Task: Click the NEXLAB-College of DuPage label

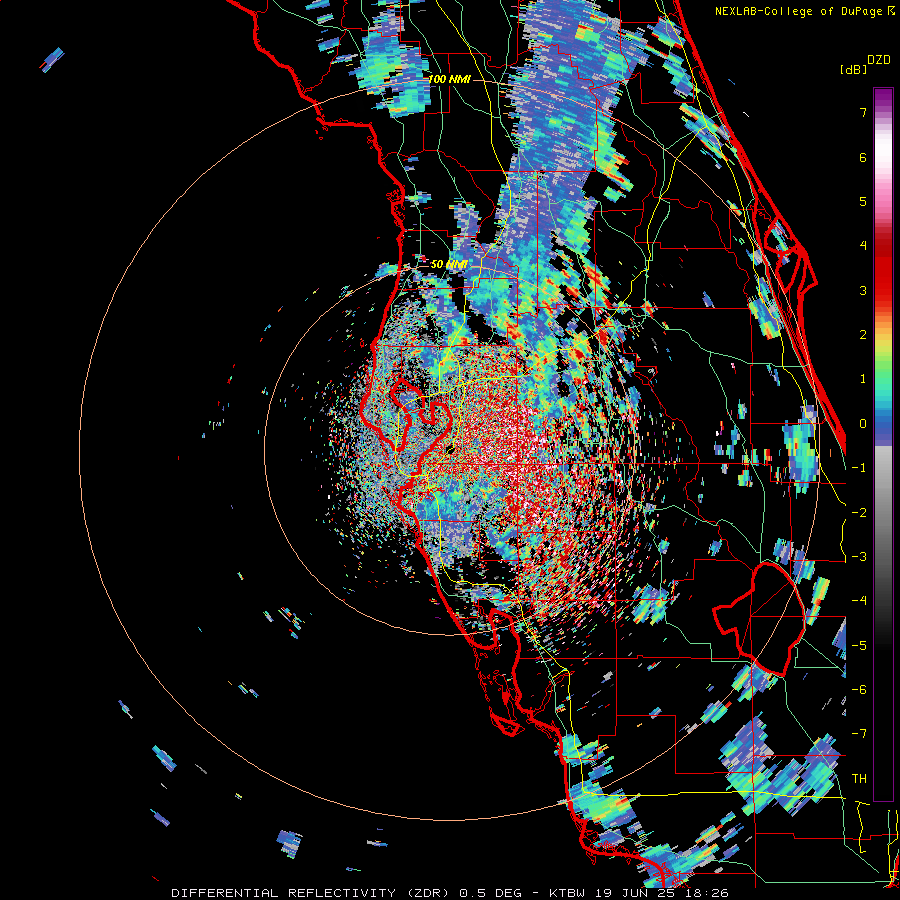Action: [805, 11]
